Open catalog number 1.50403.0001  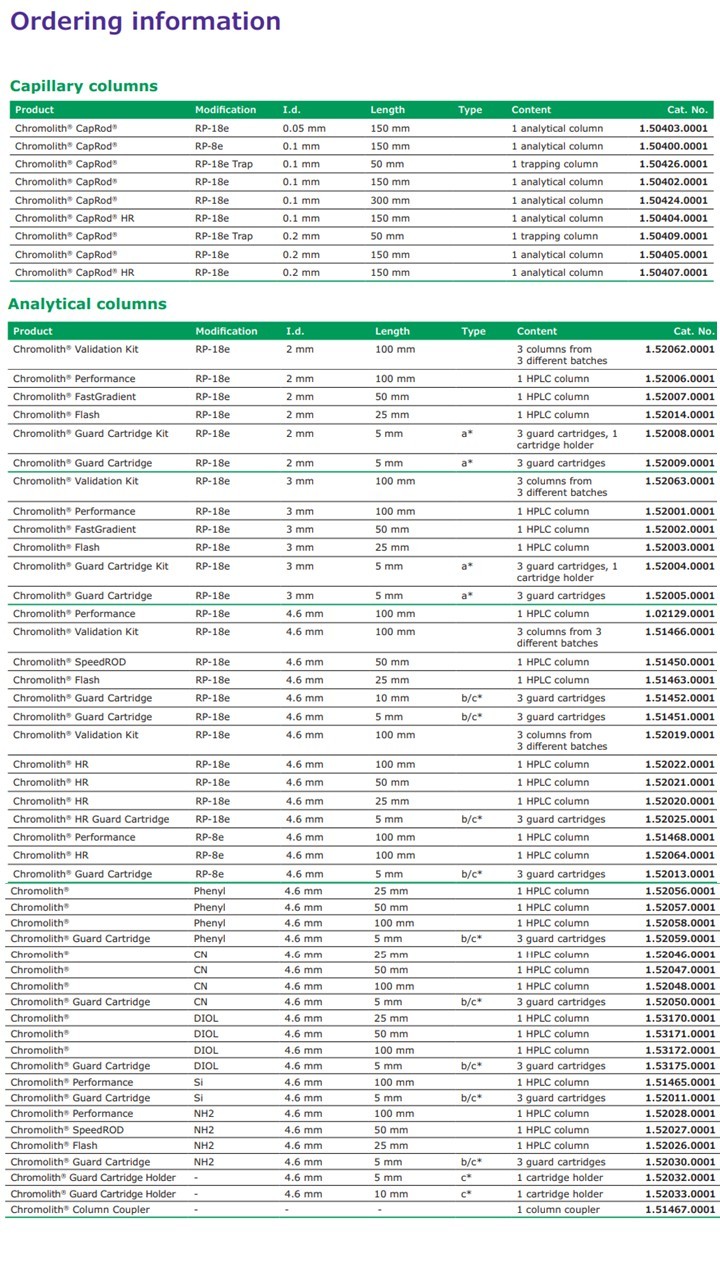coord(673,128)
